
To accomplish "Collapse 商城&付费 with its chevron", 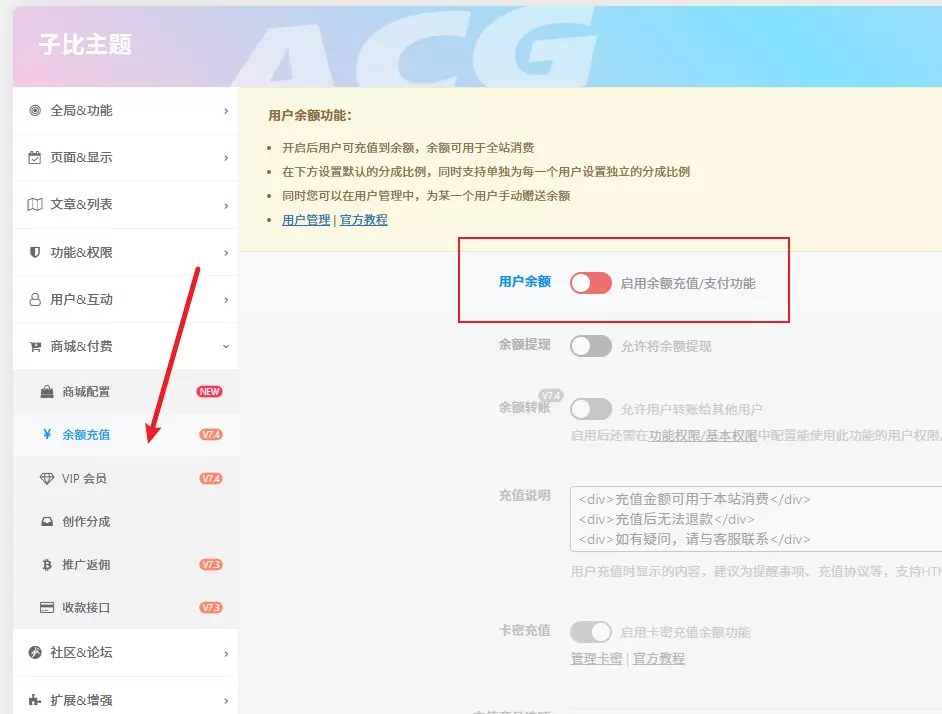I will click(x=226, y=346).
